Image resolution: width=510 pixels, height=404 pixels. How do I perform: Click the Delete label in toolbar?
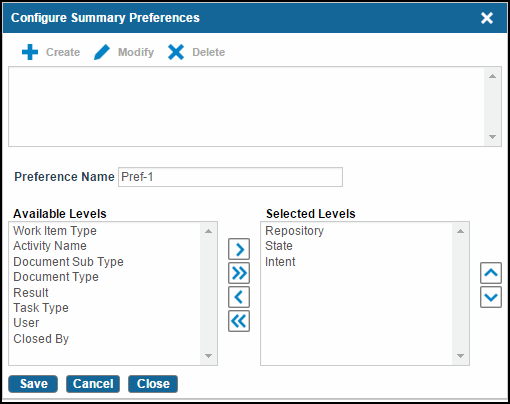pos(209,52)
